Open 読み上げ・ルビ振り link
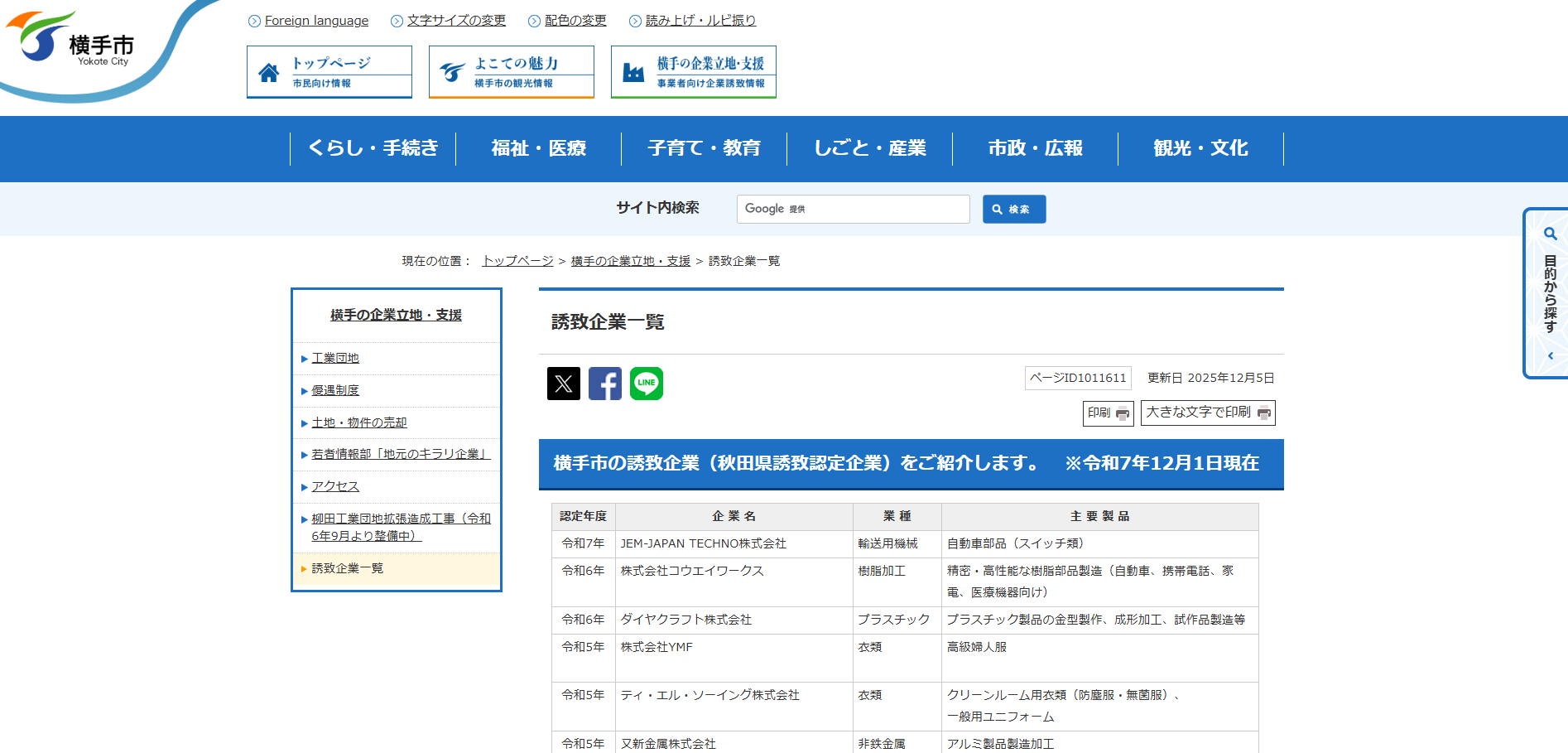The image size is (1568, 753). pos(700,21)
